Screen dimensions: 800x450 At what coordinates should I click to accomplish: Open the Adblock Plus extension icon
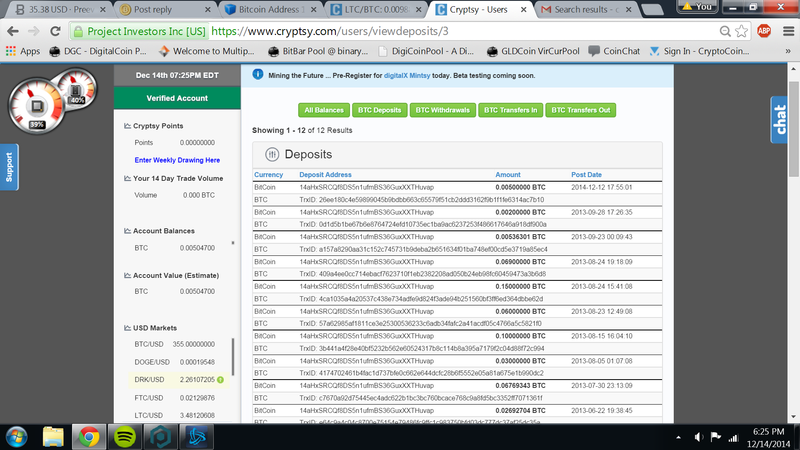(x=764, y=31)
